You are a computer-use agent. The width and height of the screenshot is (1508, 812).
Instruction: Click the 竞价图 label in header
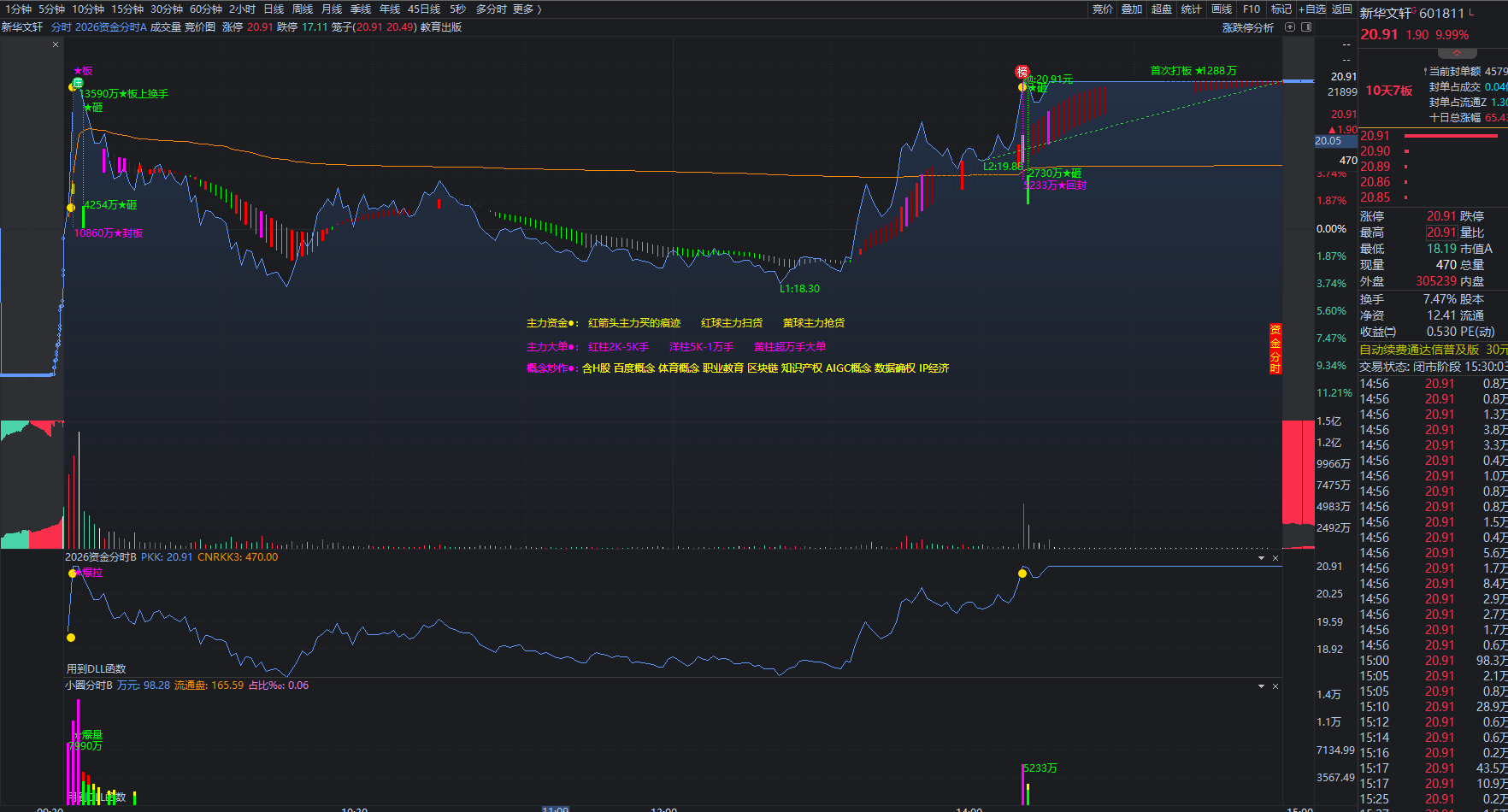coord(200,26)
